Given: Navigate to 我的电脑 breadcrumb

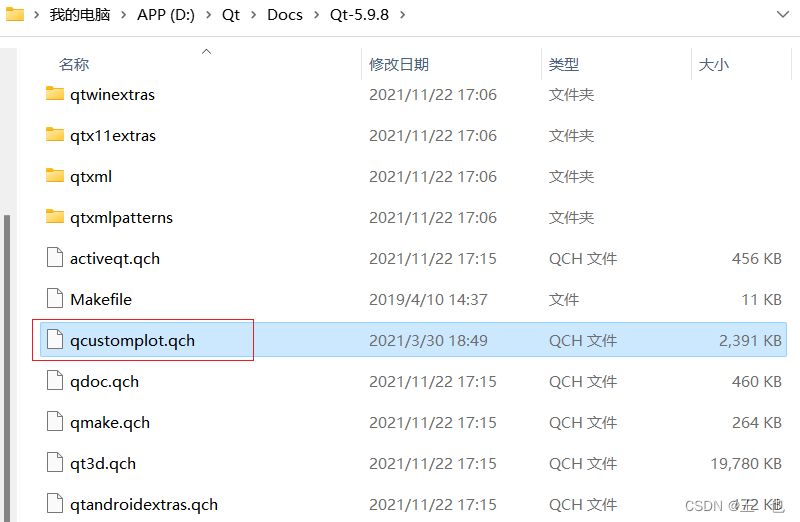Looking at the screenshot, I should [x=80, y=15].
